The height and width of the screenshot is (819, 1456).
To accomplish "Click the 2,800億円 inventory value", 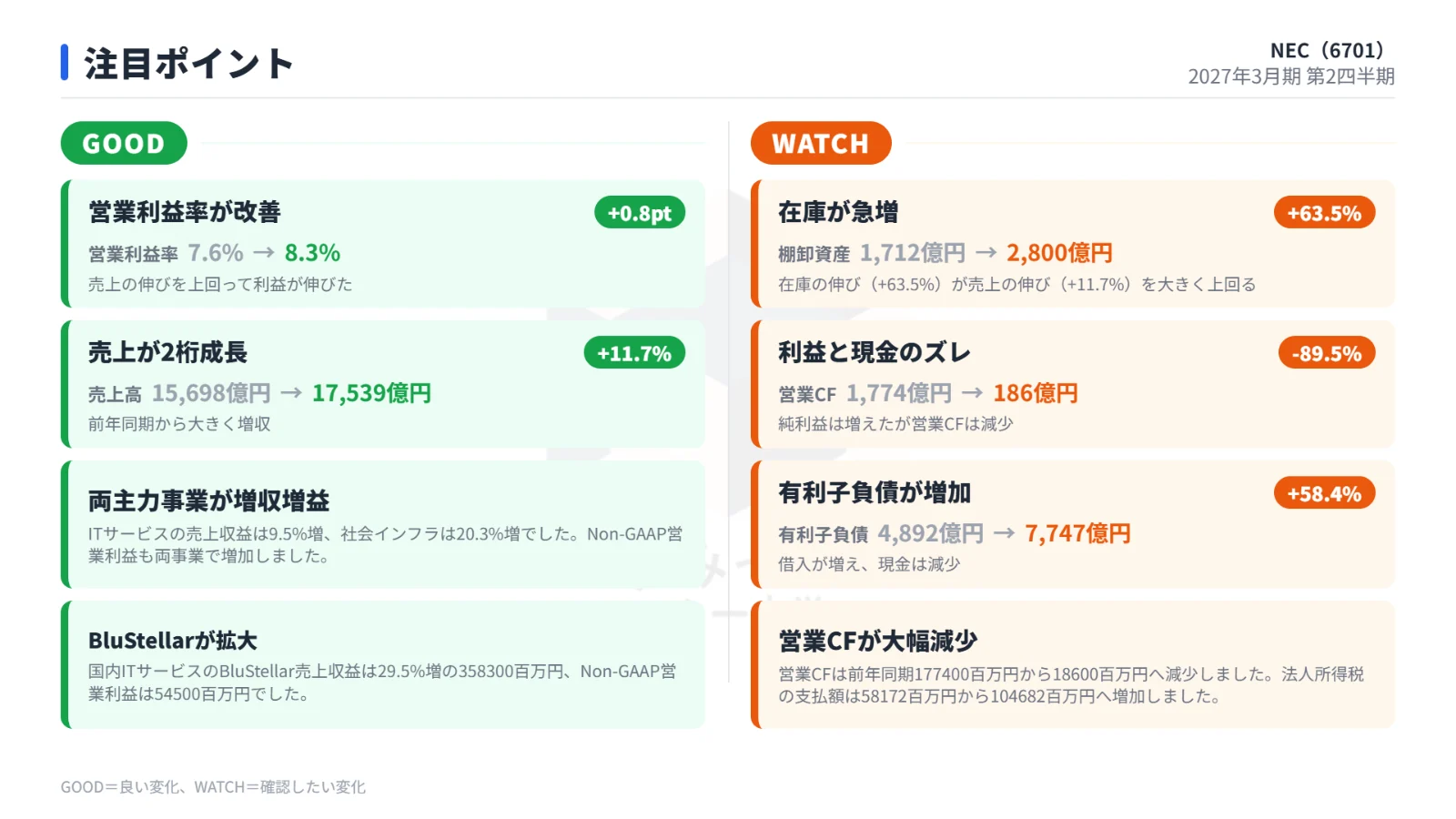I will 1059,253.
